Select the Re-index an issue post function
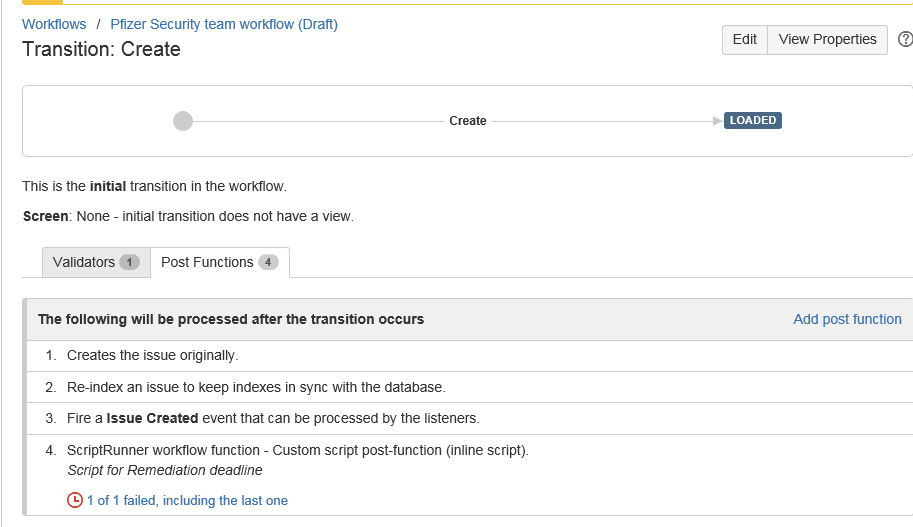 tap(256, 387)
